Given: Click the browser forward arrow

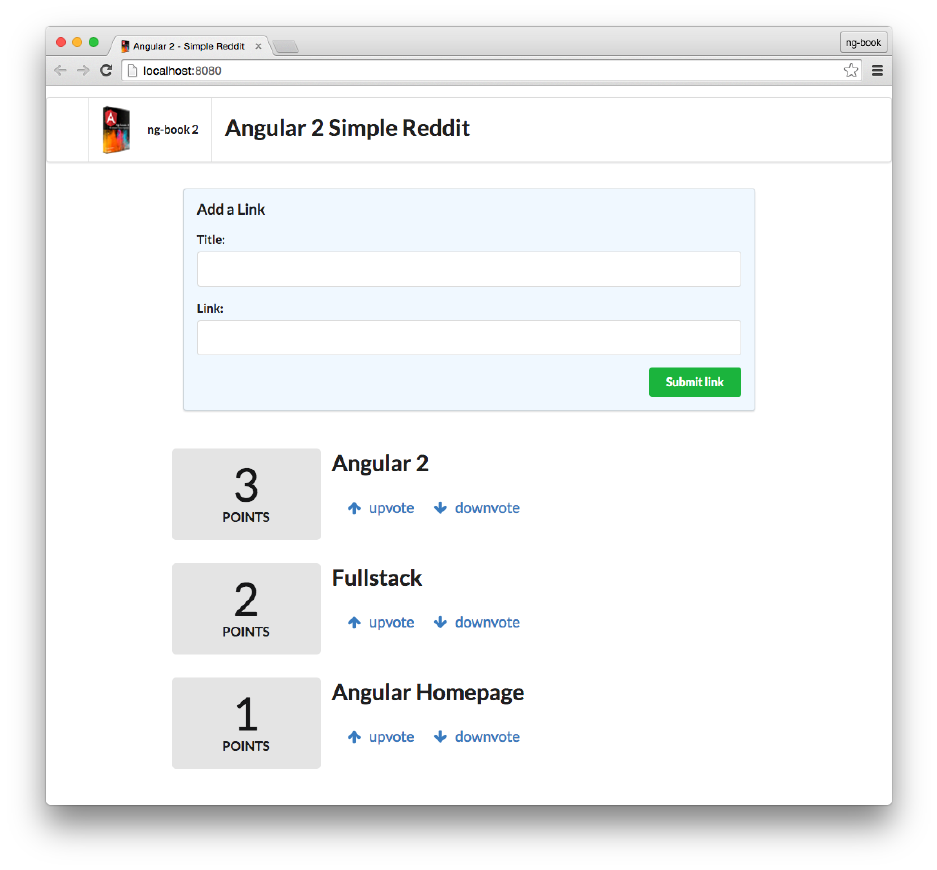Looking at the screenshot, I should click(x=83, y=71).
